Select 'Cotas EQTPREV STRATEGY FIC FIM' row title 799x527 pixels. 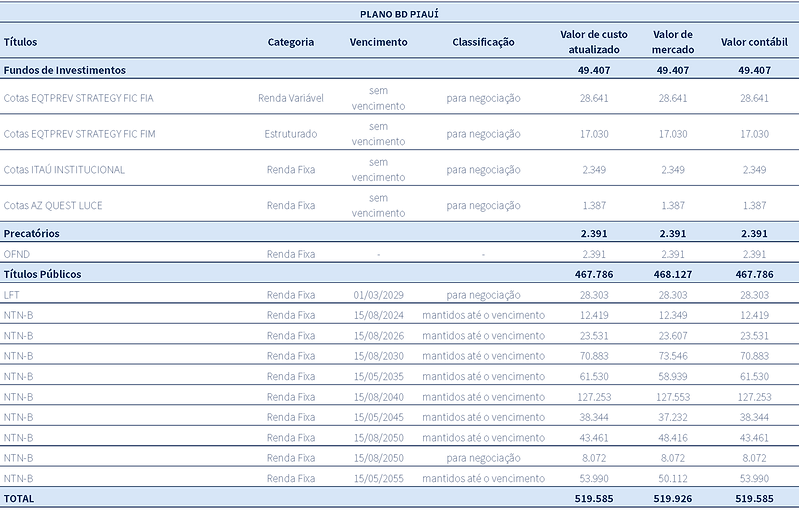(79, 134)
